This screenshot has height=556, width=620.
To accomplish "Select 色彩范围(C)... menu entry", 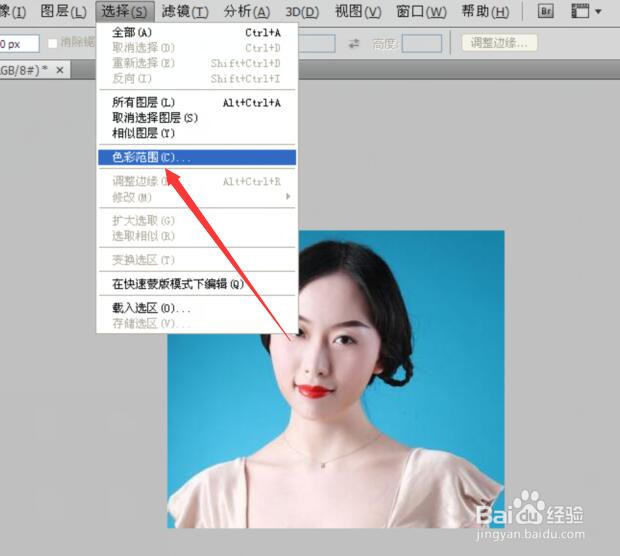I will tap(197, 157).
